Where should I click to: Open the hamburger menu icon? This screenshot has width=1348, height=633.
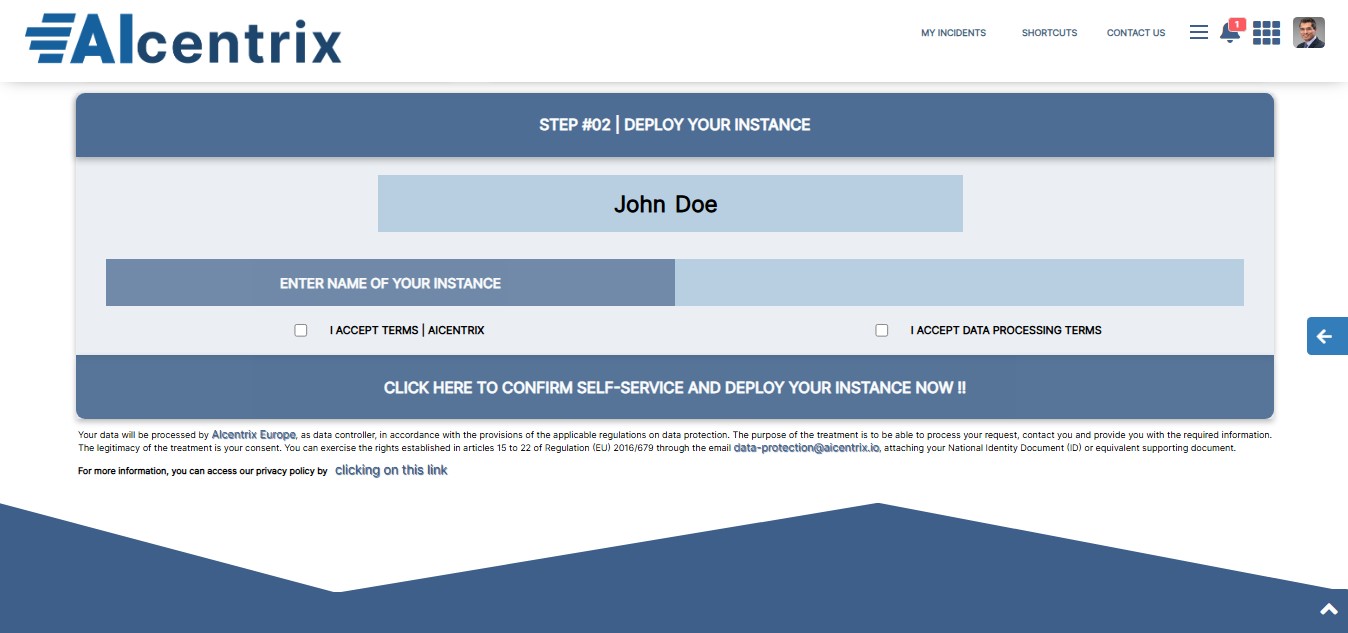1198,33
